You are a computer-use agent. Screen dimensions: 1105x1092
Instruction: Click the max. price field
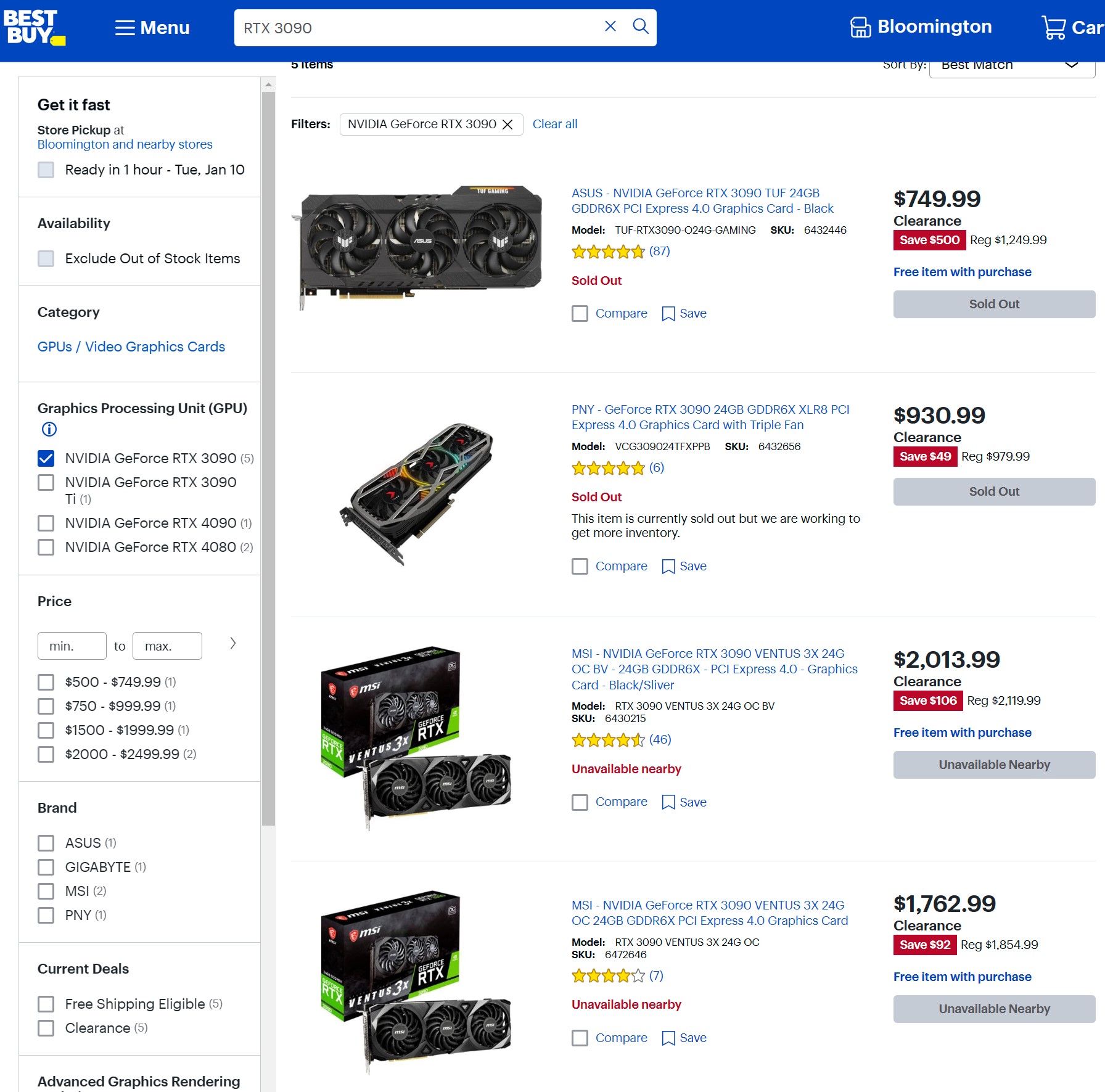167,646
